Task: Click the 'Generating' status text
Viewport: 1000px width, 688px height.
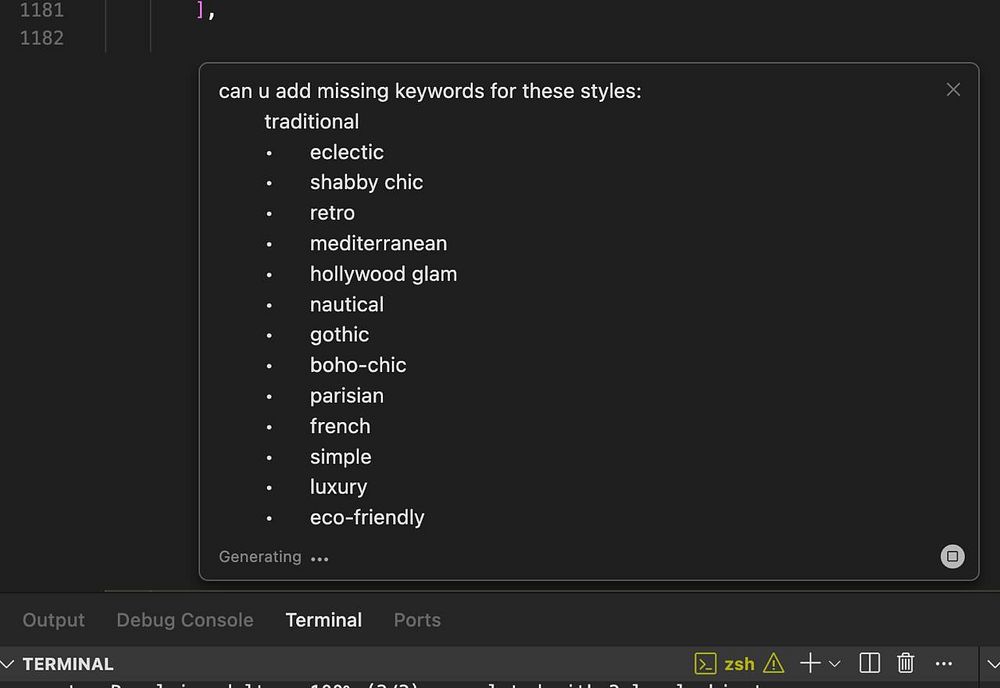Action: (260, 557)
